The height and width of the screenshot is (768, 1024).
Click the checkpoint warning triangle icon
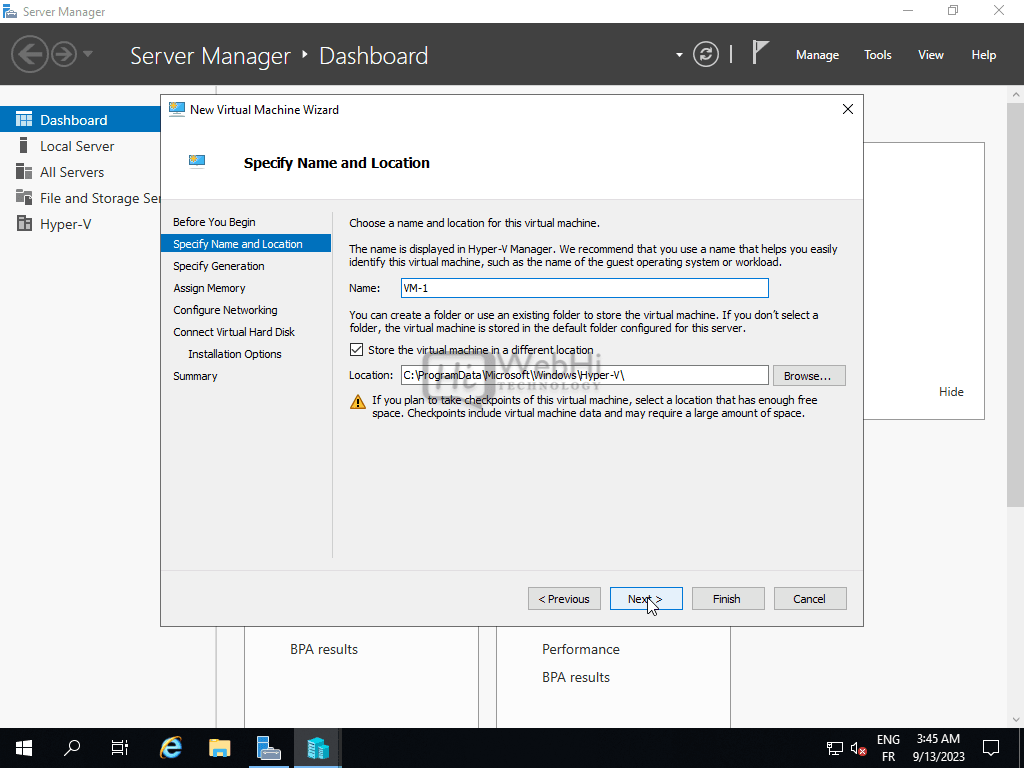[x=358, y=402]
